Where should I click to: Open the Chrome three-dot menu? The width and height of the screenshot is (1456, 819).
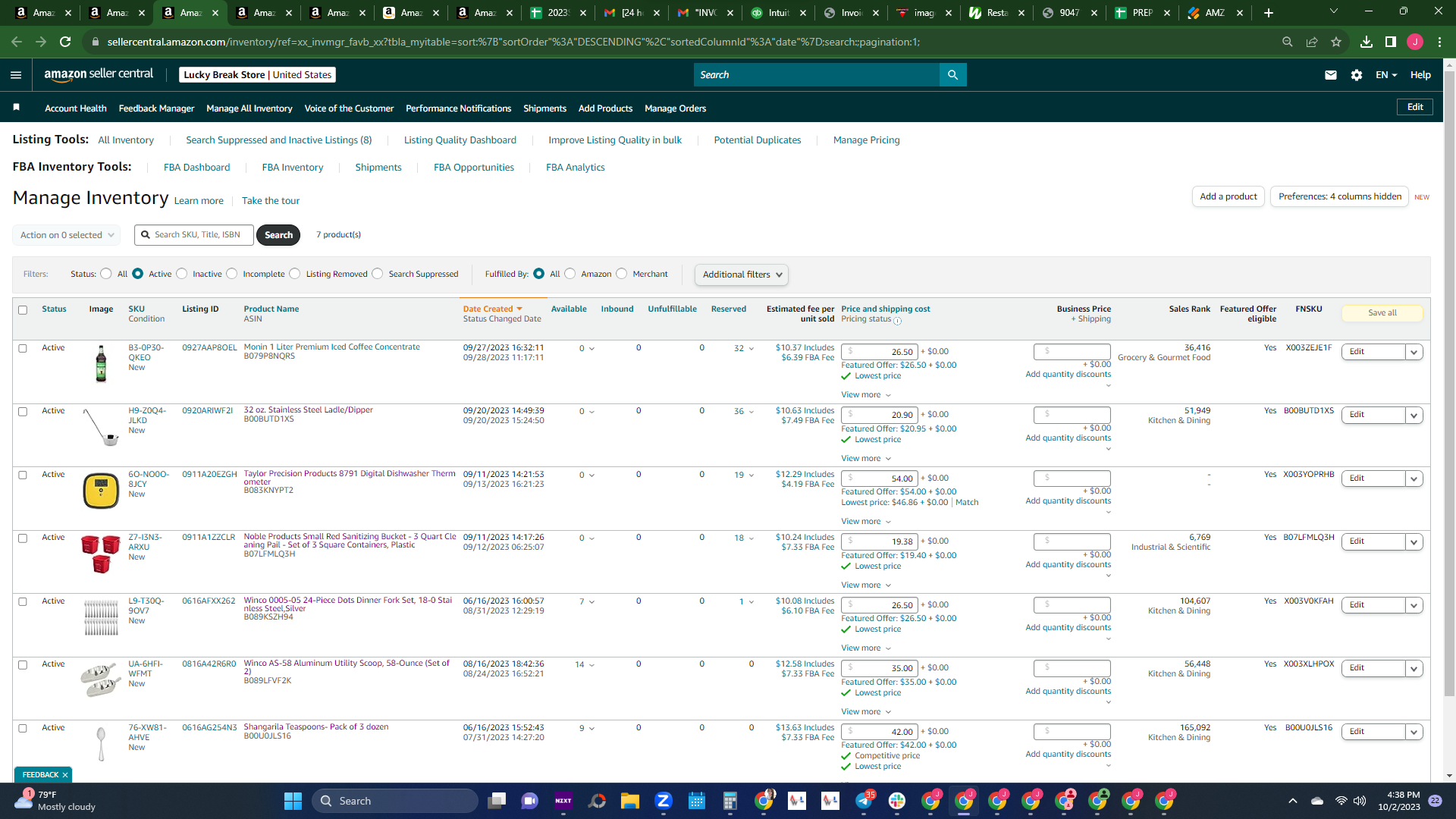(x=1439, y=42)
